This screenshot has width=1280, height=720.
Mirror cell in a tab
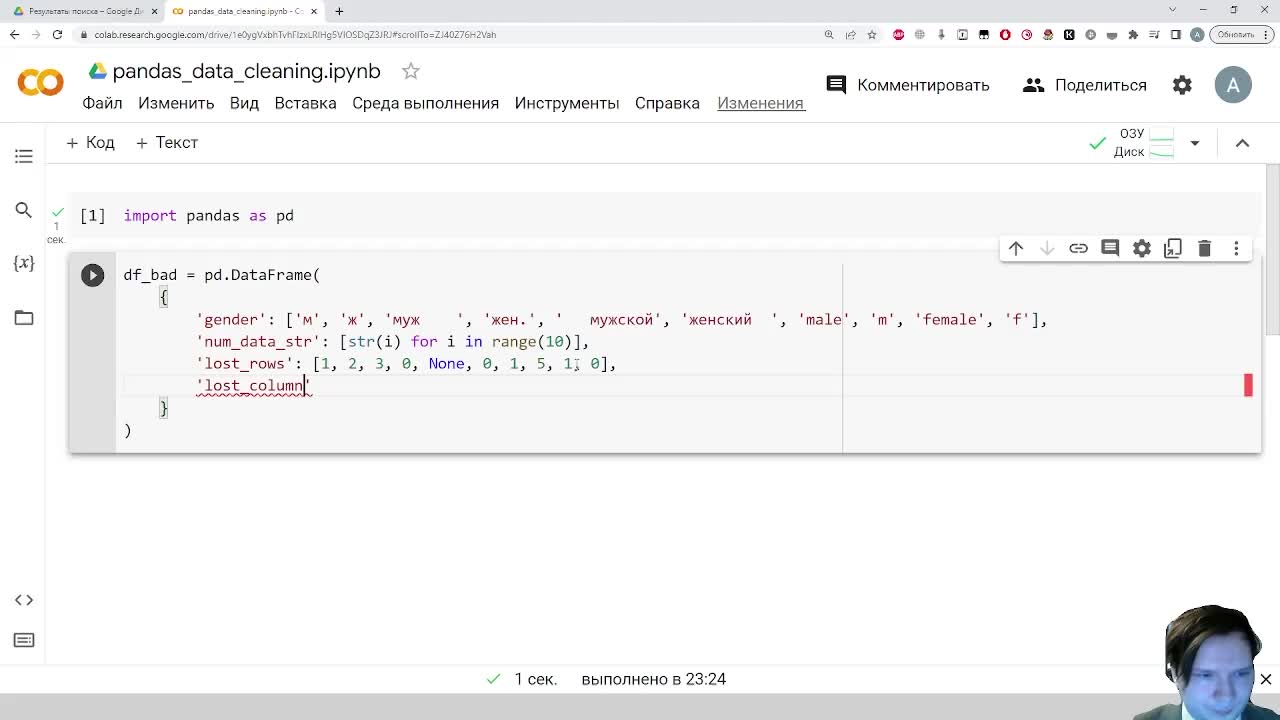tap(1173, 248)
